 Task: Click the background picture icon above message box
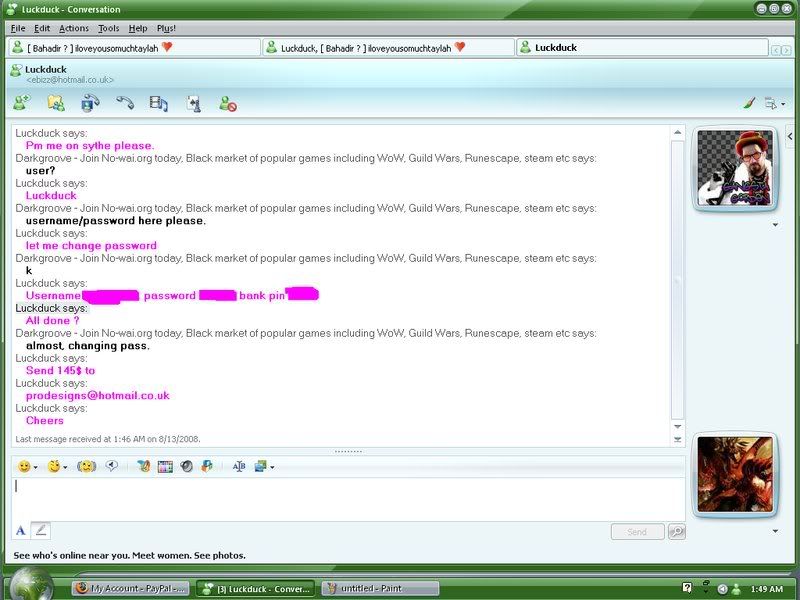[260, 466]
